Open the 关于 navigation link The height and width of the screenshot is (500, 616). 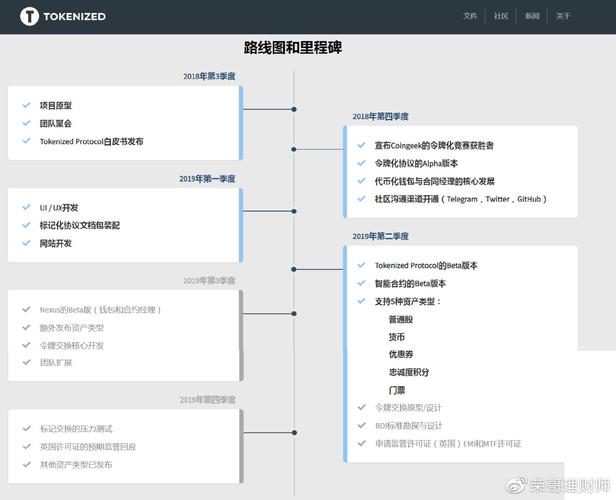[x=563, y=16]
